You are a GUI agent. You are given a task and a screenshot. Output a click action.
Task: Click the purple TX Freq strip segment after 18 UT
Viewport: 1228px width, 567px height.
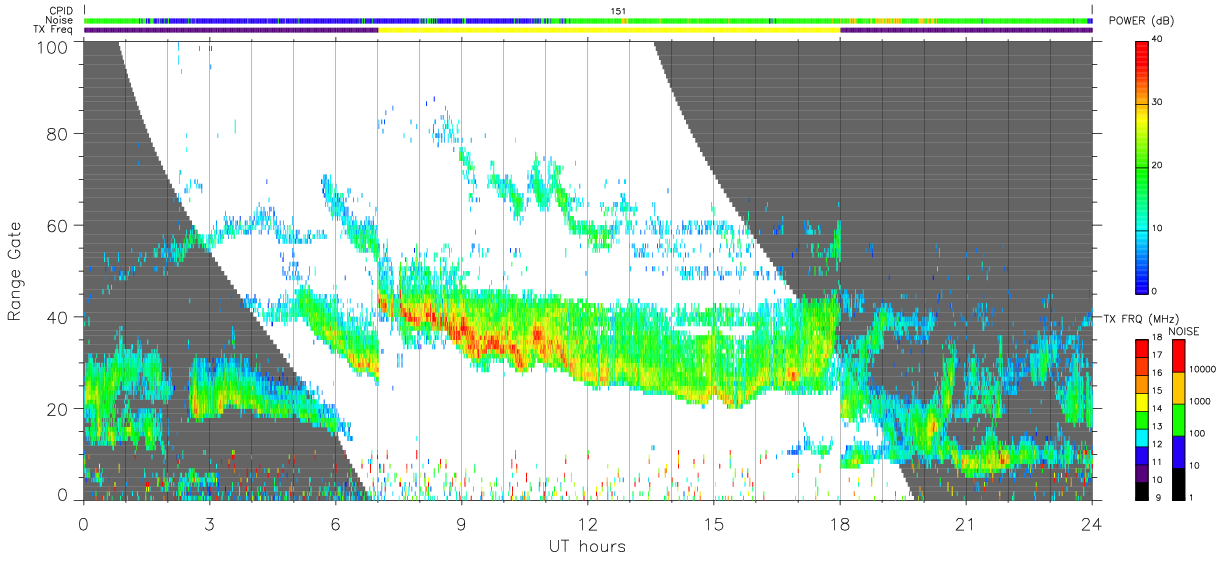966,30
